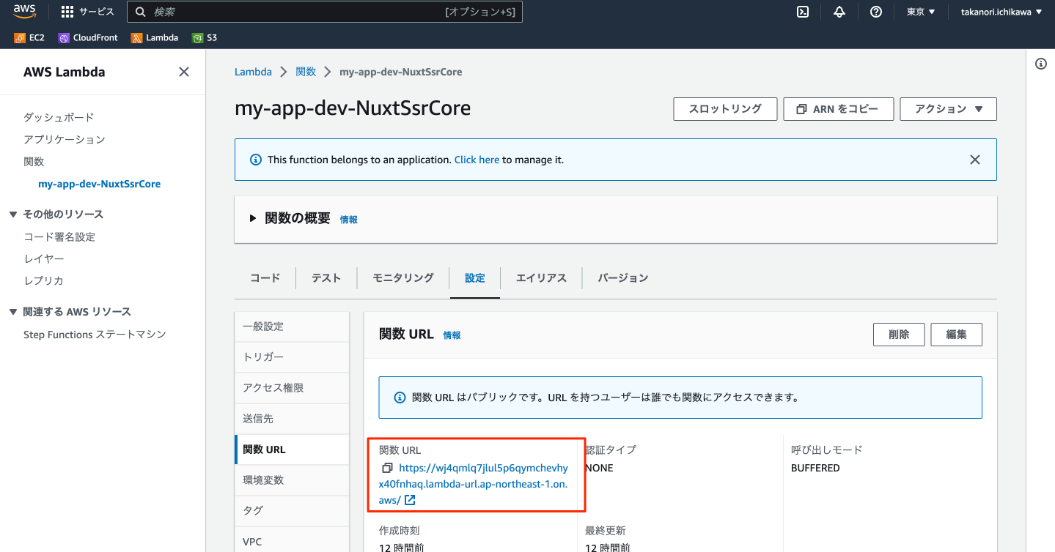This screenshot has width=1055, height=552.
Task: Open the help question mark icon
Action: (x=875, y=11)
